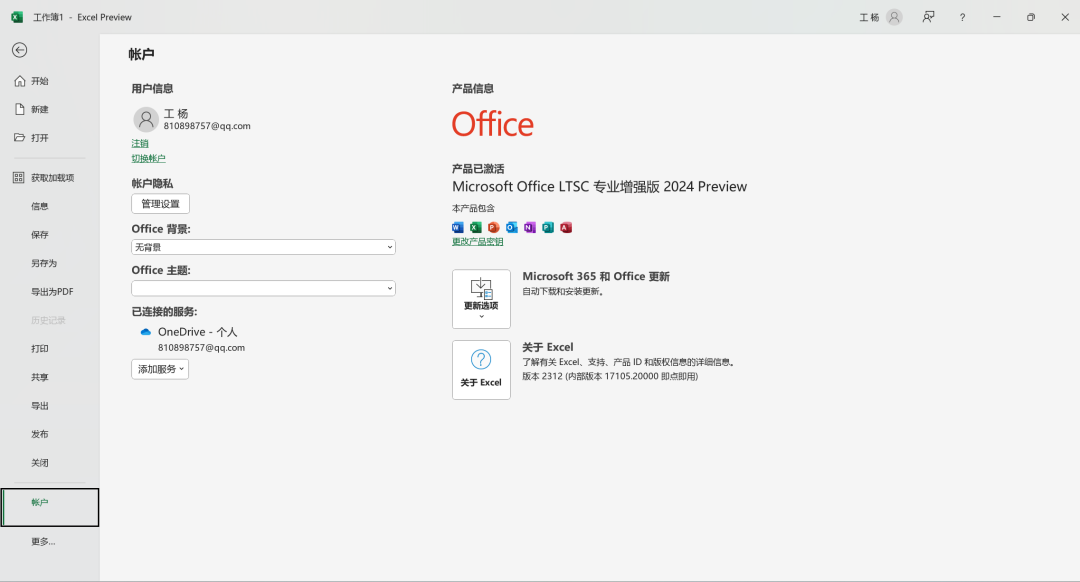This screenshot has width=1080, height=582.
Task: Select 关闭 in the sidebar
Action: click(40, 463)
